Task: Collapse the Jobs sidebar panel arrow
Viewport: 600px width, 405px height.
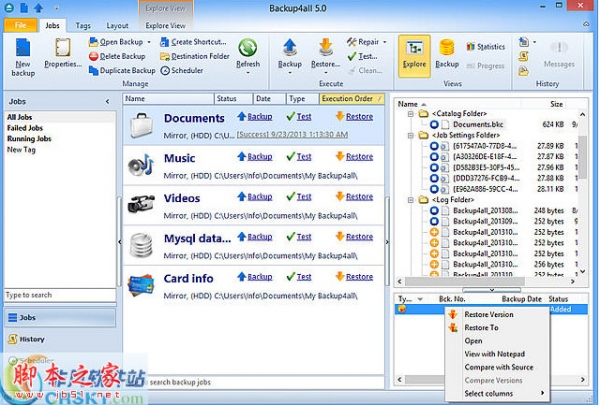Action: click(x=108, y=101)
